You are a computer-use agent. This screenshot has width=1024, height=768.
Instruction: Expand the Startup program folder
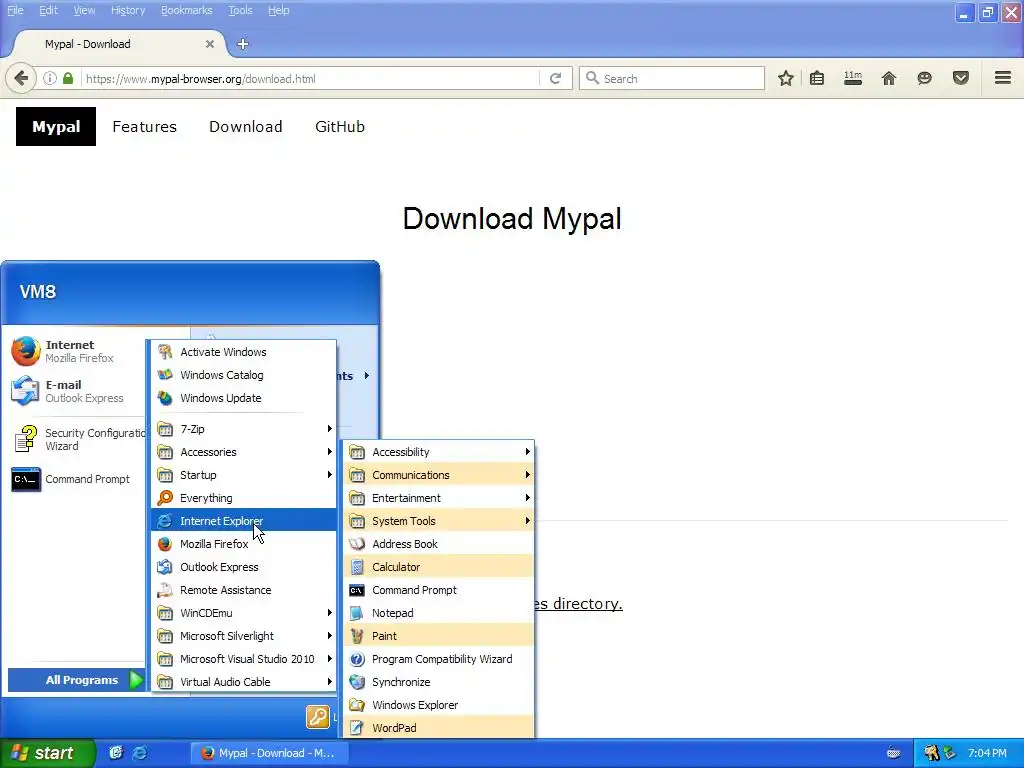[x=244, y=475]
